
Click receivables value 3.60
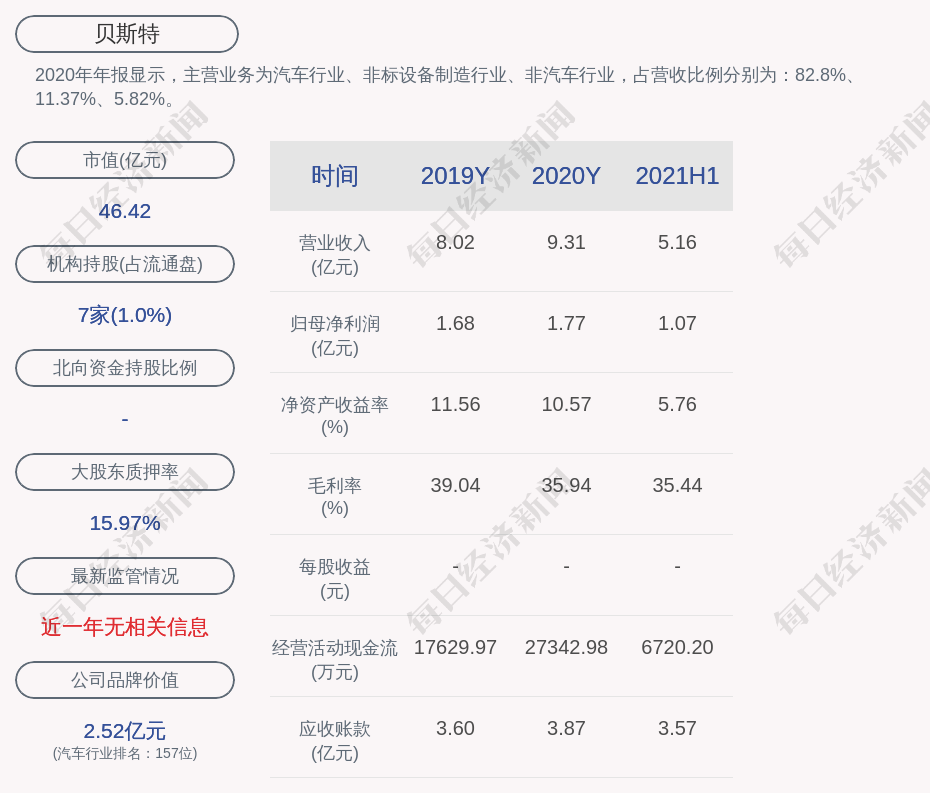click(x=455, y=728)
